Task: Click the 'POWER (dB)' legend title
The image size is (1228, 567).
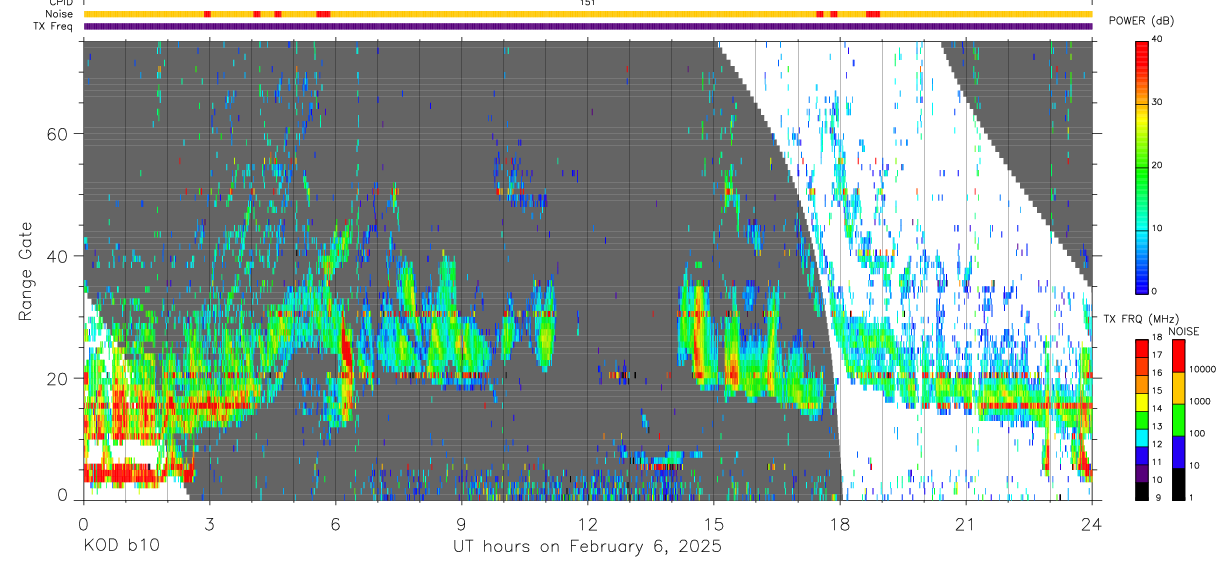Action: pyautogui.click(x=1141, y=21)
